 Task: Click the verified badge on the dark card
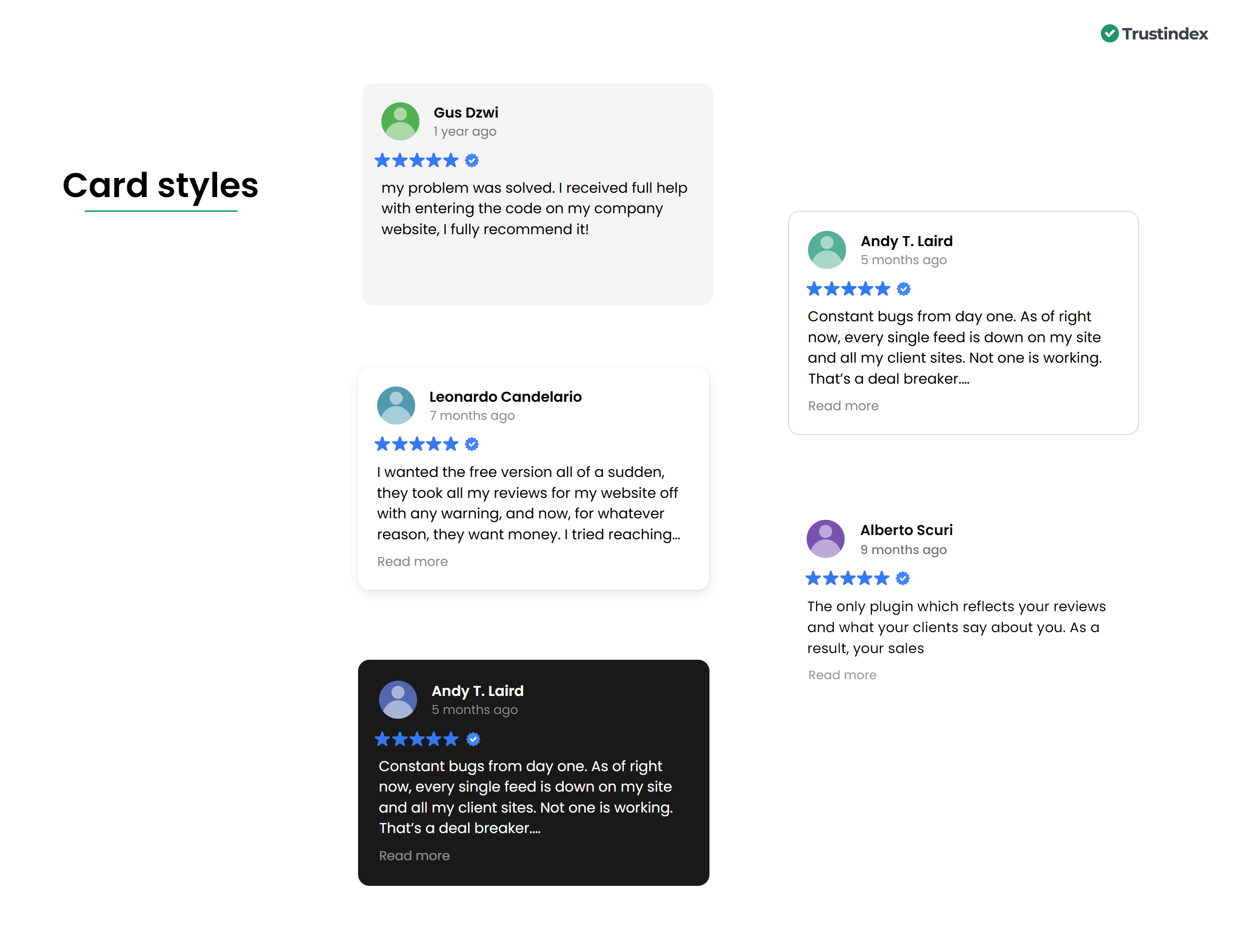click(473, 739)
